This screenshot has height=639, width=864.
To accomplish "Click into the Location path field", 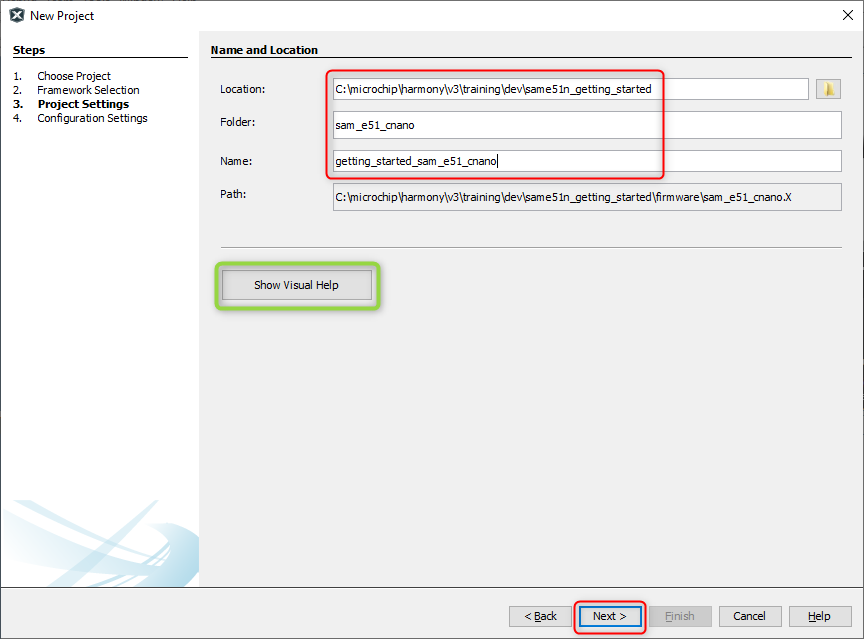I will pos(570,89).
